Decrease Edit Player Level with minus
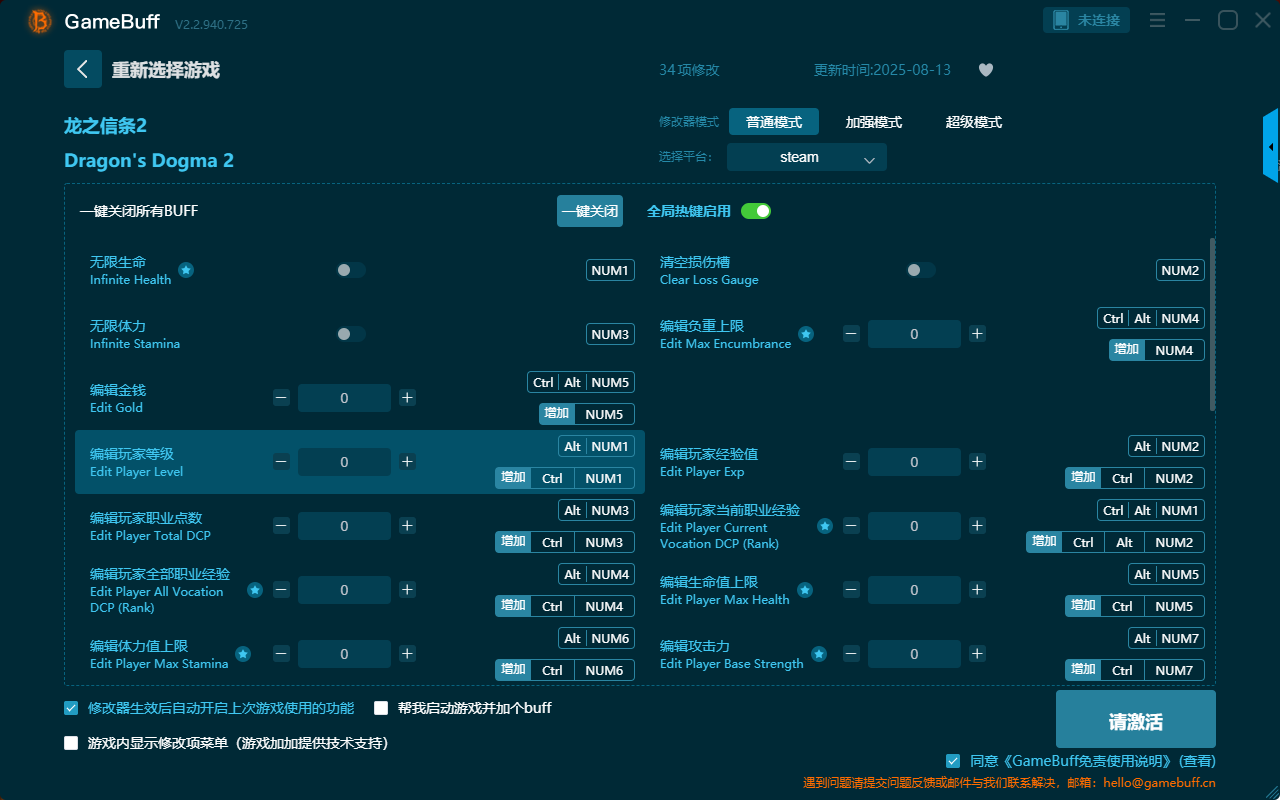Image resolution: width=1280 pixels, height=800 pixels. coord(281,462)
